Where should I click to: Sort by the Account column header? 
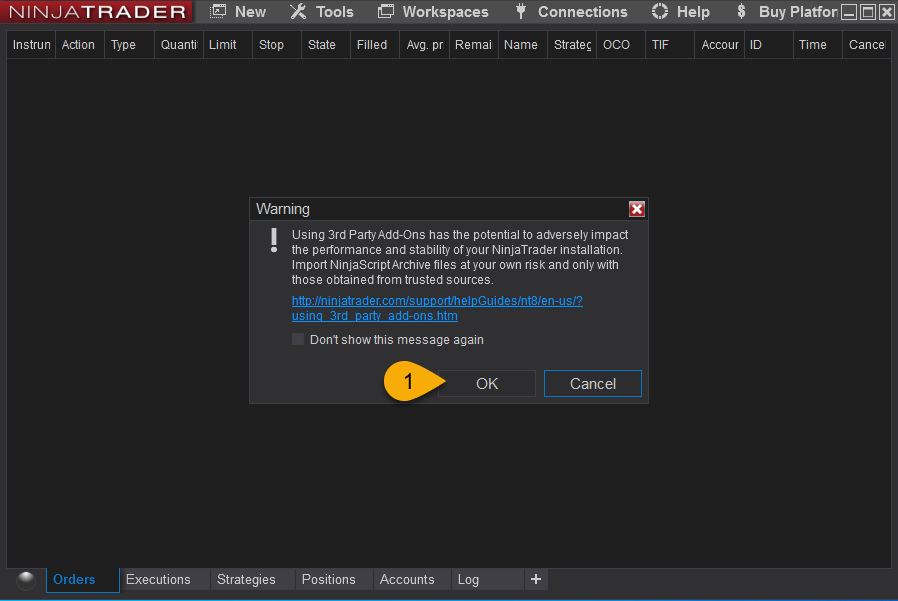click(x=719, y=45)
